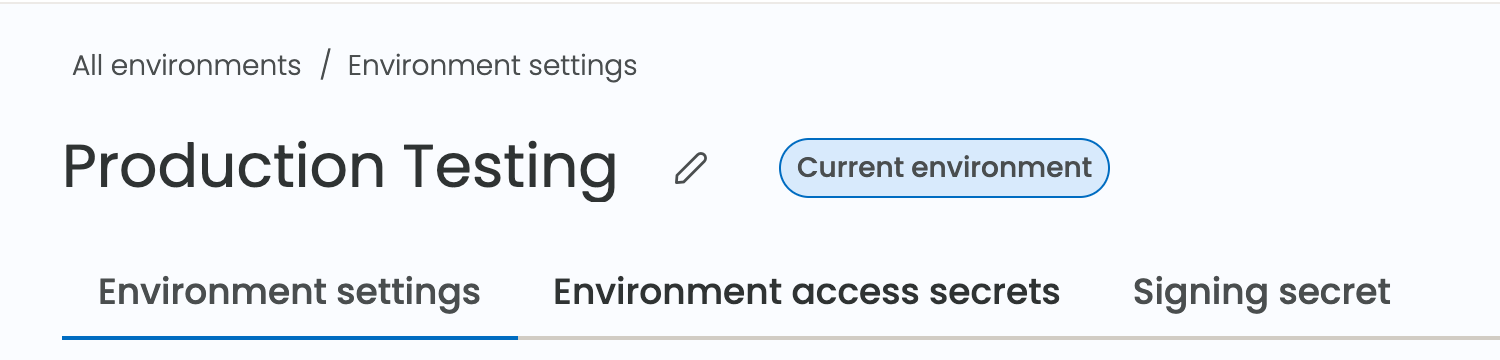Click the breadcrumb slash separator
Viewport: 1500px width, 360px height.
325,66
